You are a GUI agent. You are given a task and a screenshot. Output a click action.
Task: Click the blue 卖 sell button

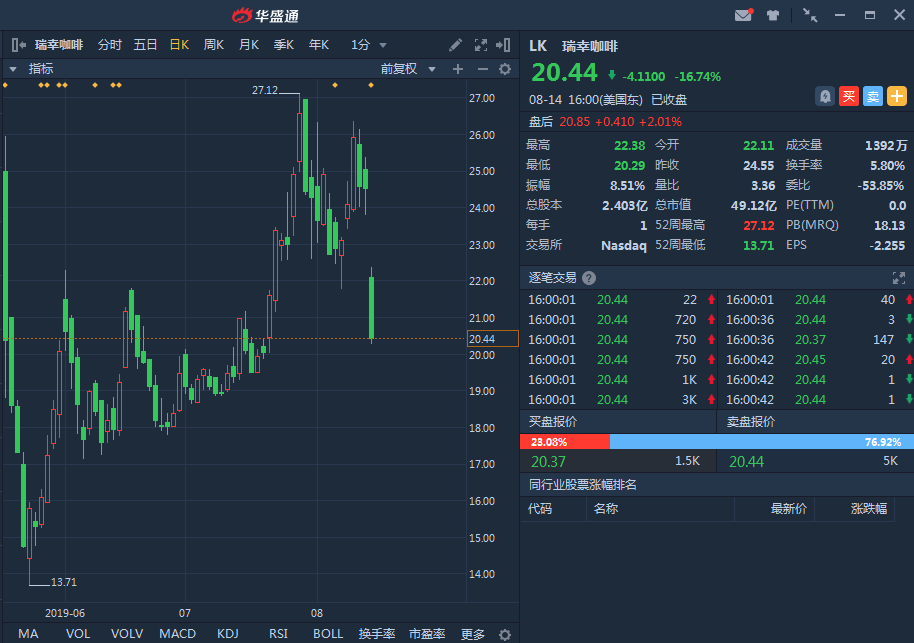click(x=873, y=96)
